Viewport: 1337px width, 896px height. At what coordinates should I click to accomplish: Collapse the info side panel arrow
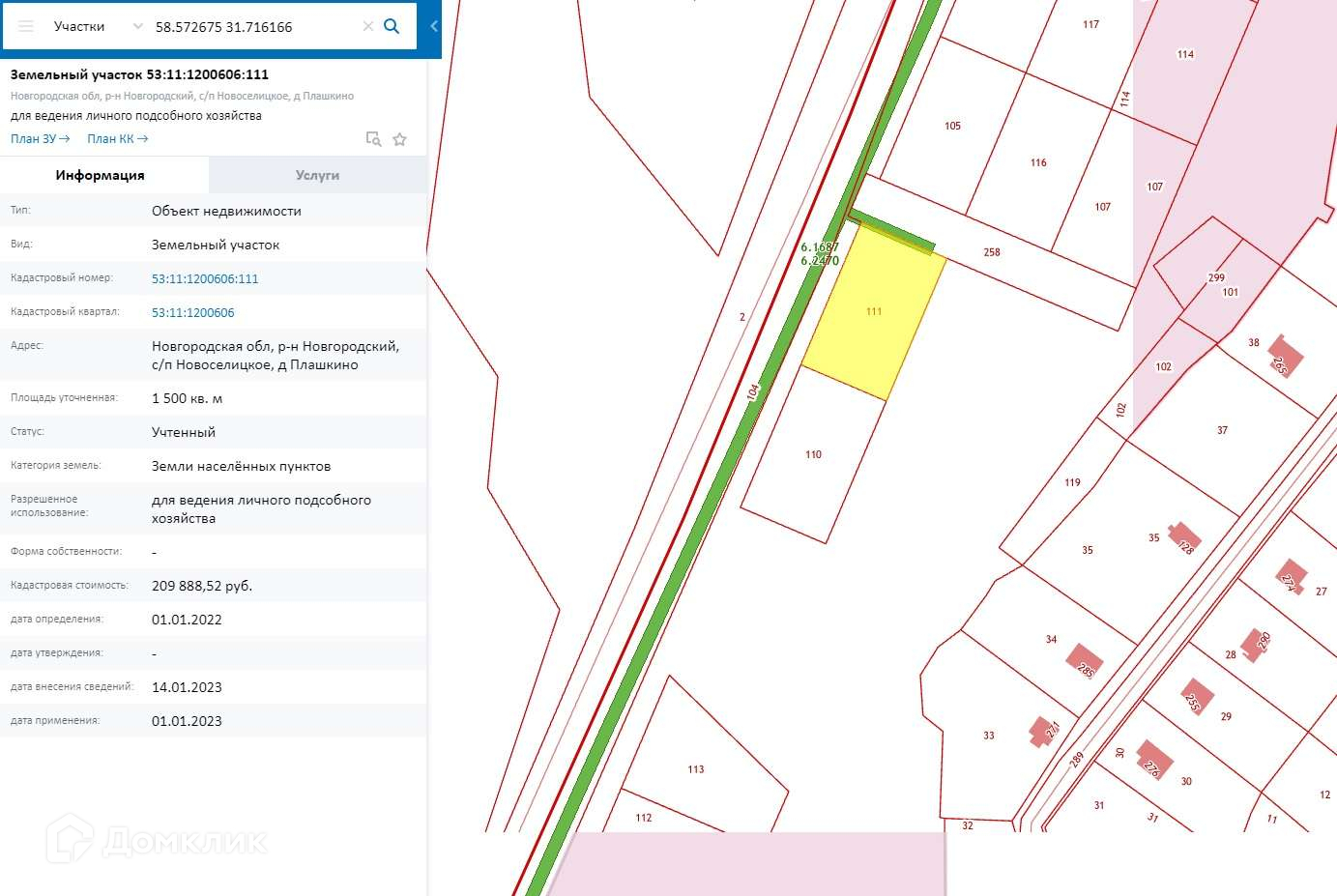point(434,26)
